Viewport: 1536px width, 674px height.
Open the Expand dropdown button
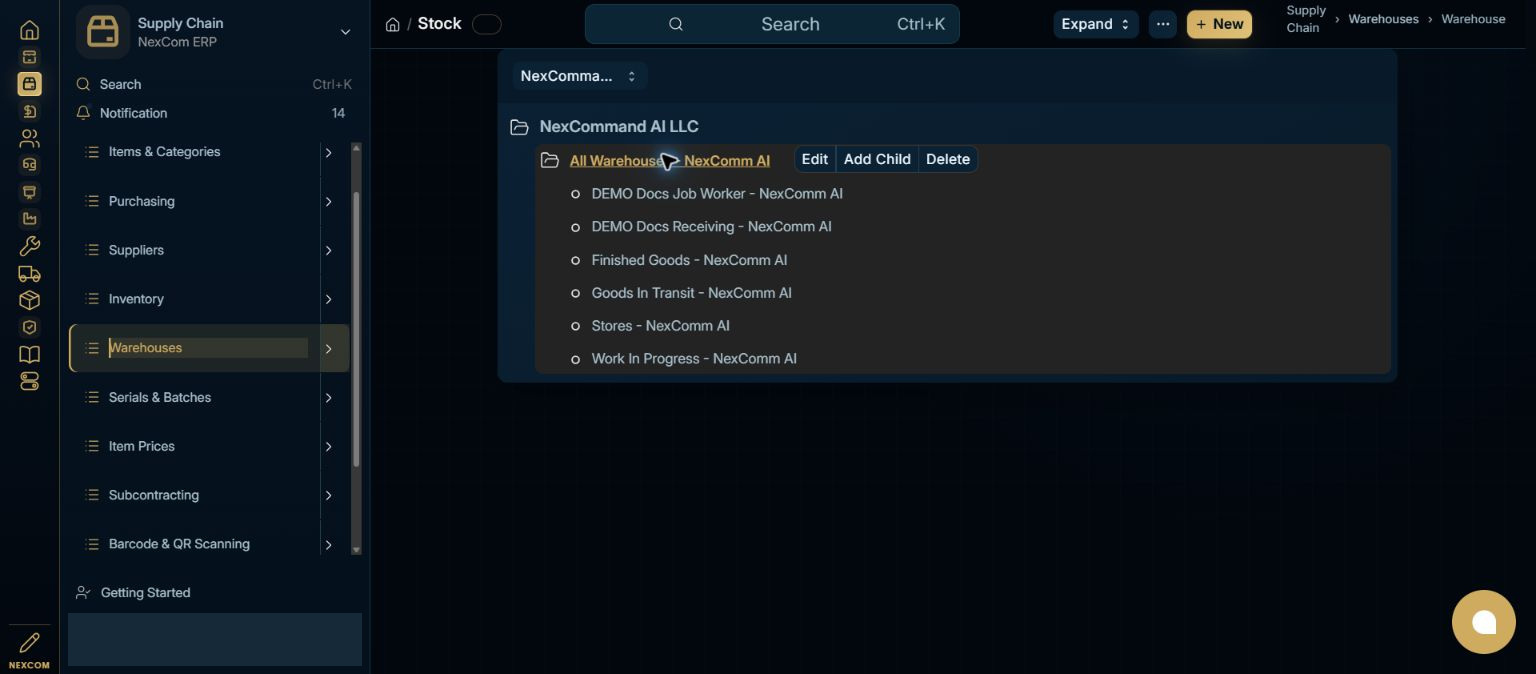click(1095, 24)
